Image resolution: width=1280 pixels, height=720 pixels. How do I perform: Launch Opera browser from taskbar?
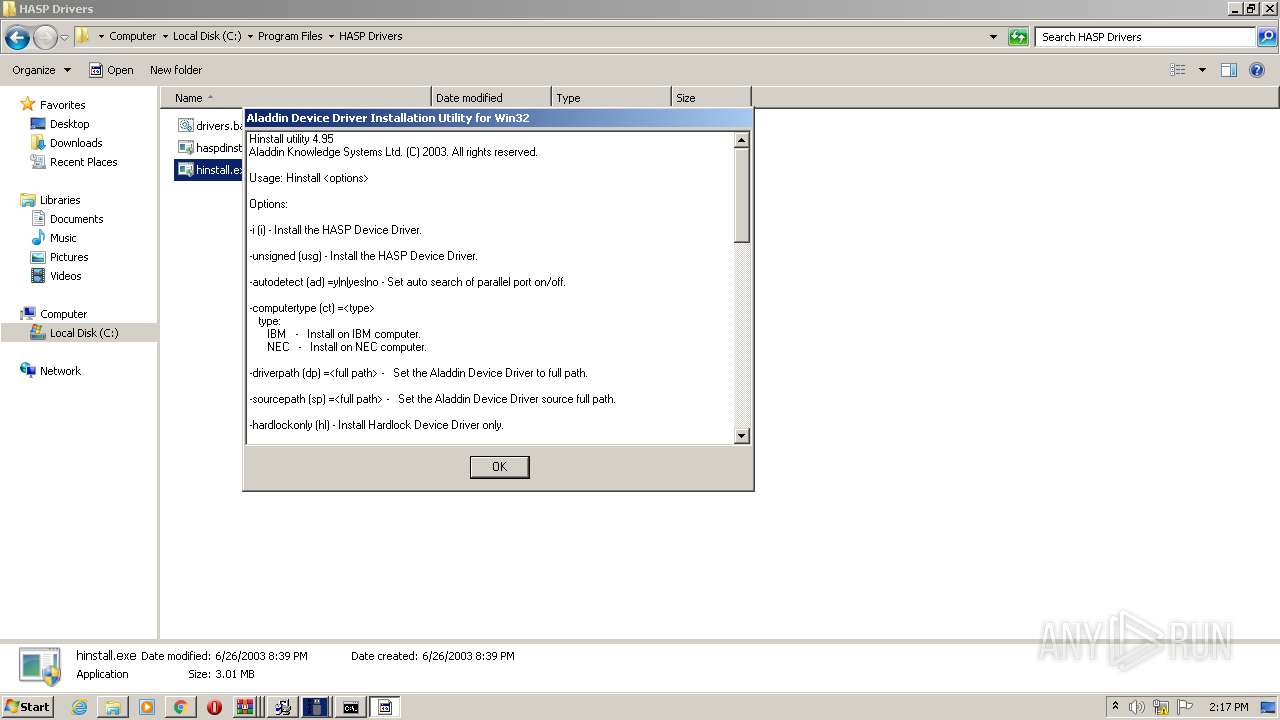pos(214,707)
